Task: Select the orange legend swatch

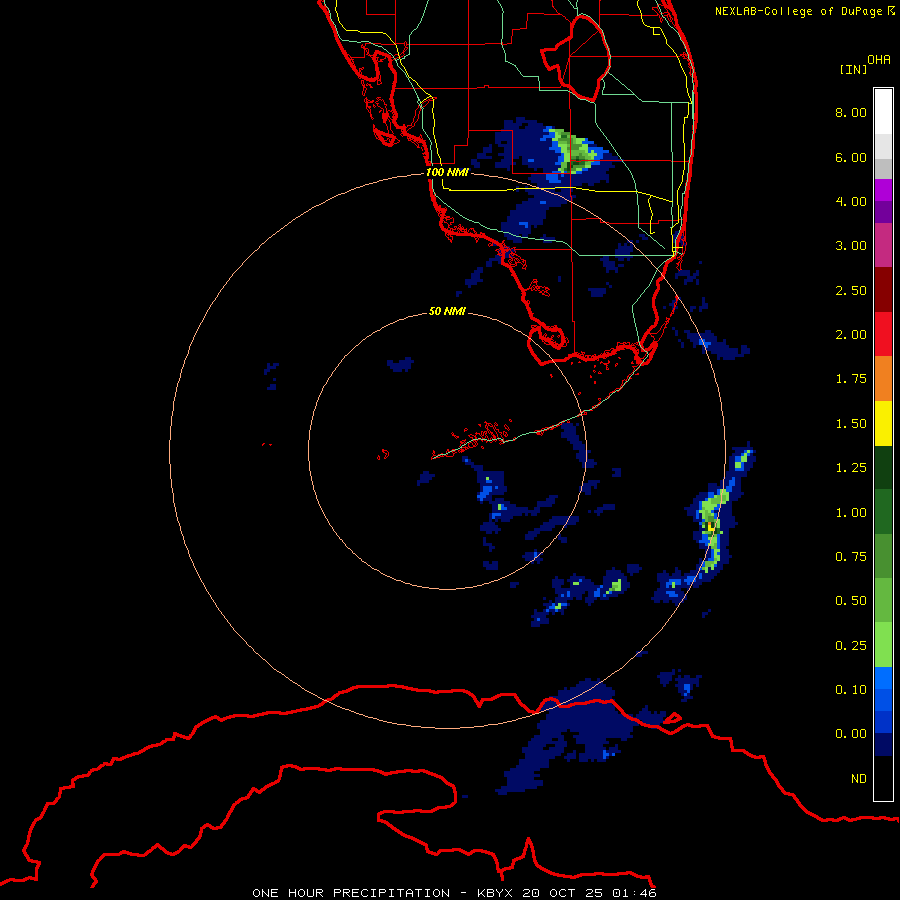Action: pos(883,379)
